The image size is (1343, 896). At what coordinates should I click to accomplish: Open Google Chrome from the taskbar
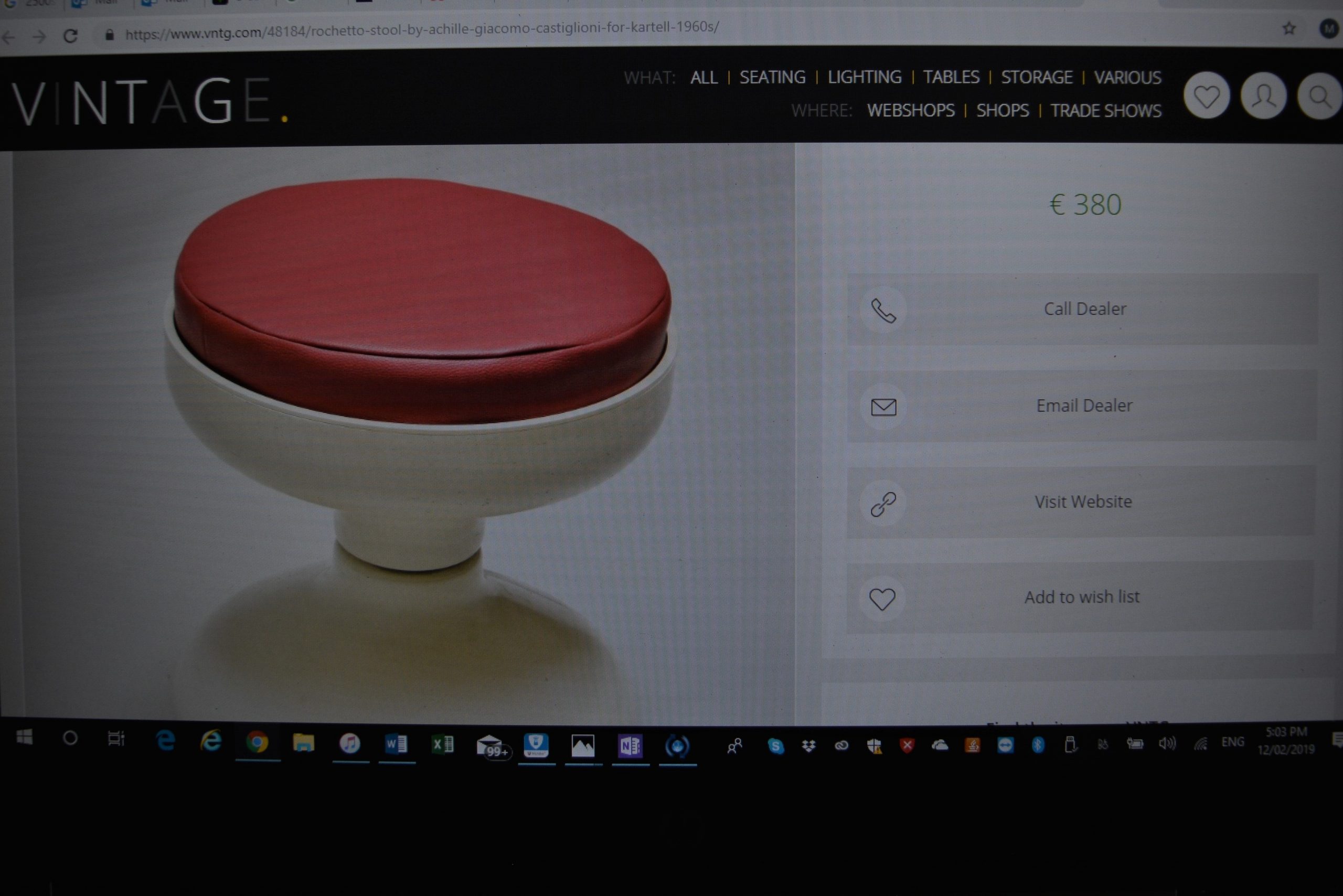[x=257, y=742]
